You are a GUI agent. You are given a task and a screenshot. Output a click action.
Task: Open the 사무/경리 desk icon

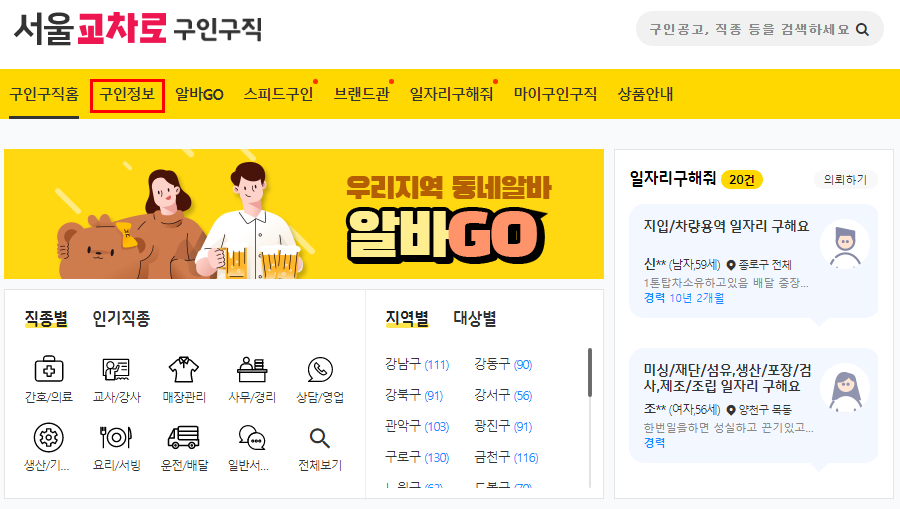pos(252,370)
